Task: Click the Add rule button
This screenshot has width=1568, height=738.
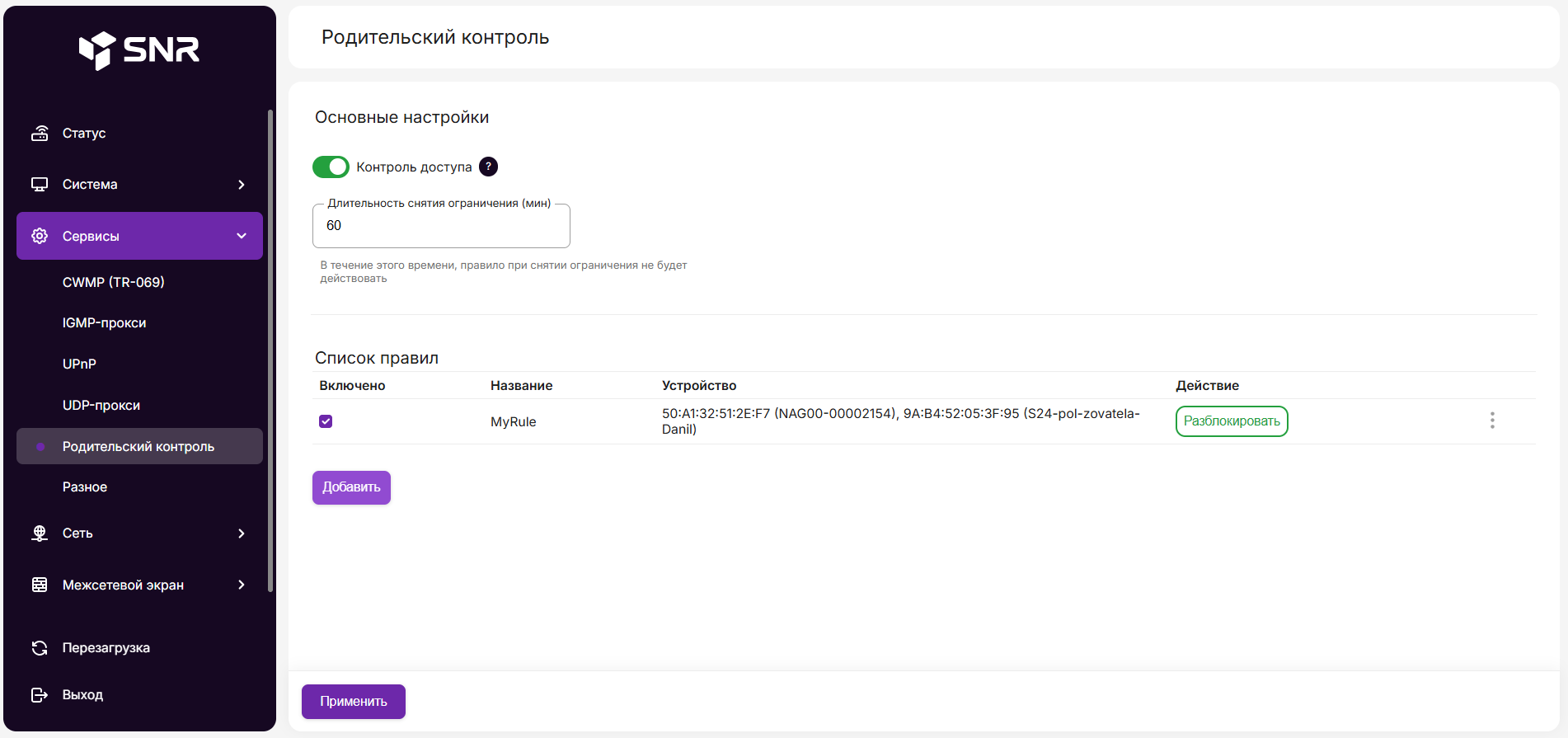Action: point(351,487)
